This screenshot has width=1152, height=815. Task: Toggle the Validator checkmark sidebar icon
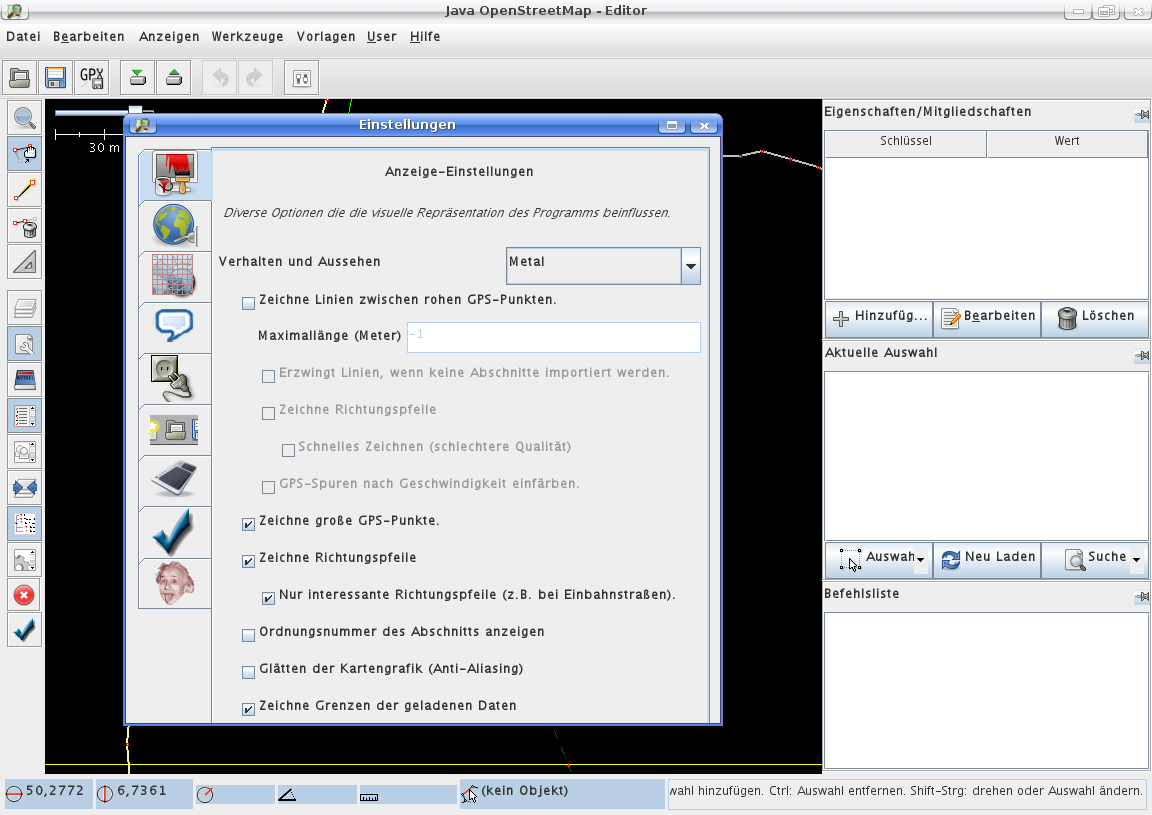tap(24, 631)
